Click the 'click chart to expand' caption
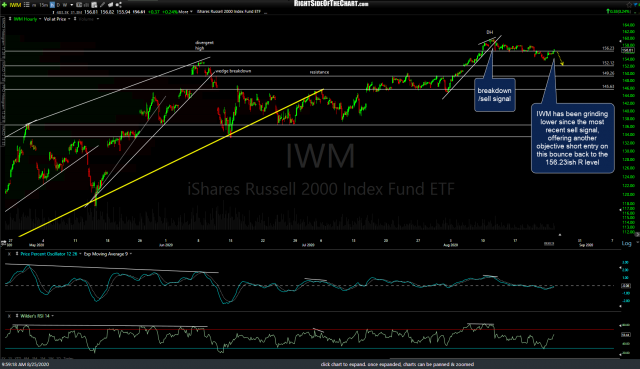Image resolution: width=640 pixels, height=369 pixels. [397, 364]
